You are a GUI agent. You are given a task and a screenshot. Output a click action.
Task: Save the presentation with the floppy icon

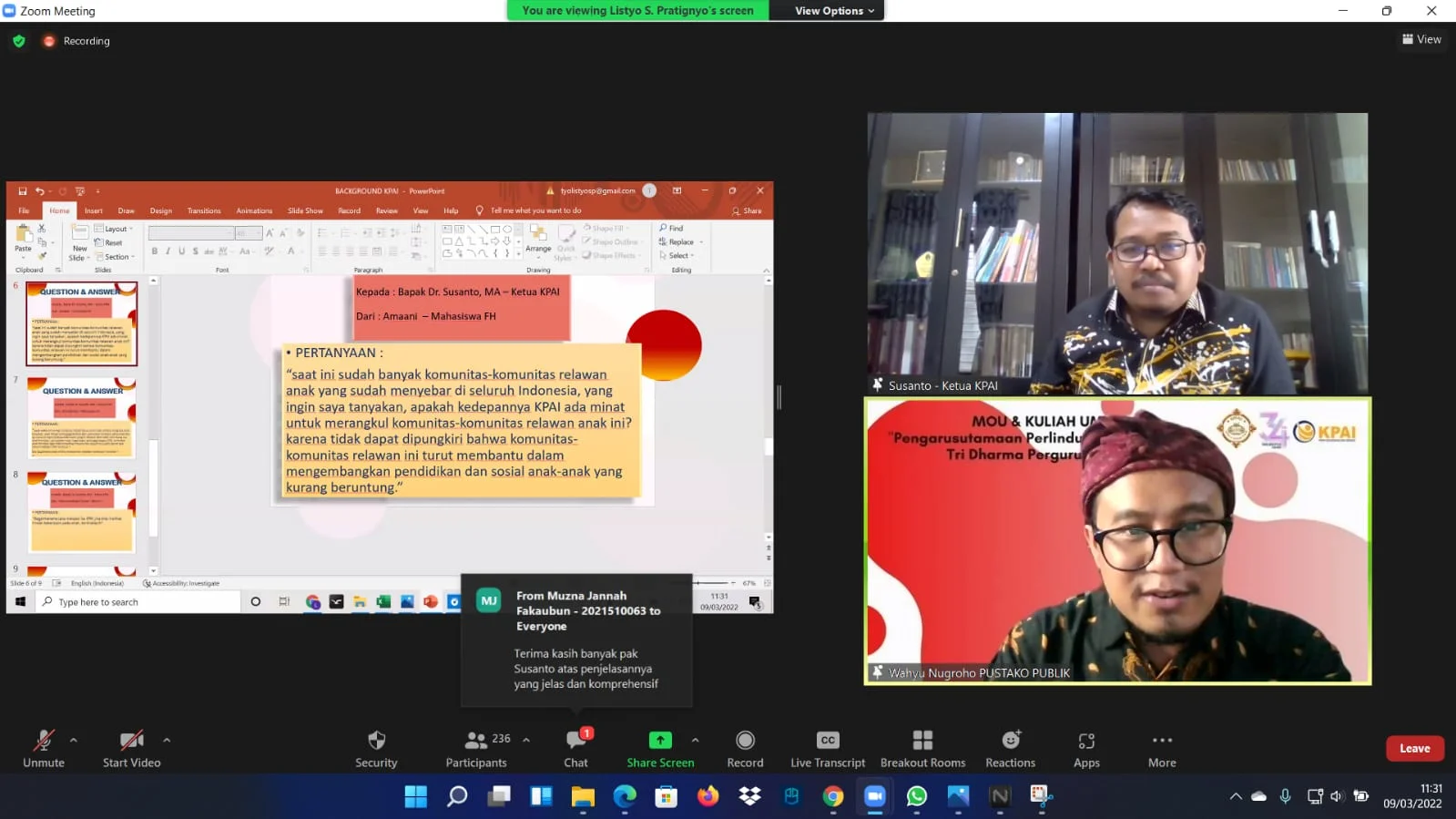click(x=23, y=191)
